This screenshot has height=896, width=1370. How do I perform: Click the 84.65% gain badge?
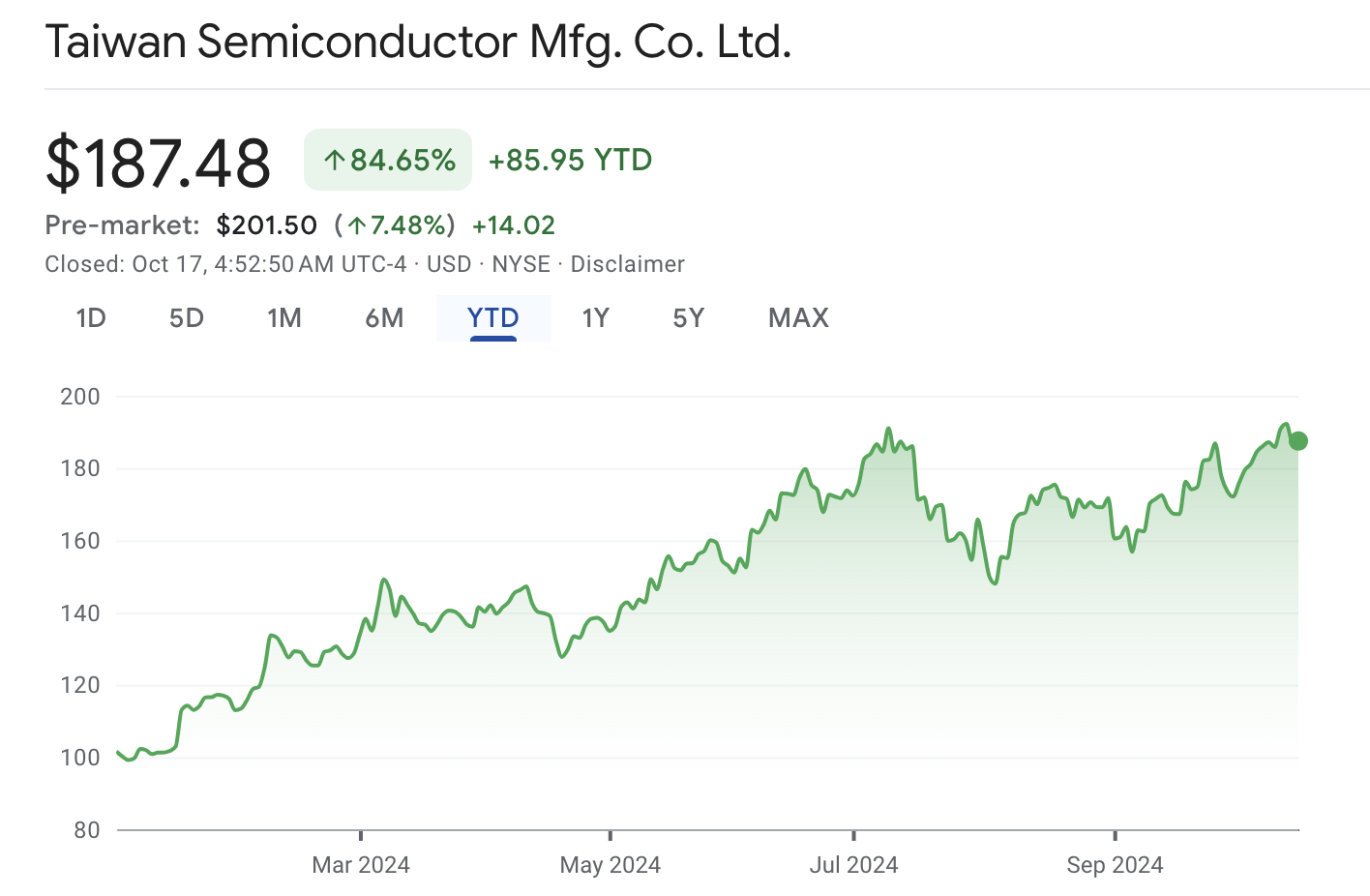[388, 160]
